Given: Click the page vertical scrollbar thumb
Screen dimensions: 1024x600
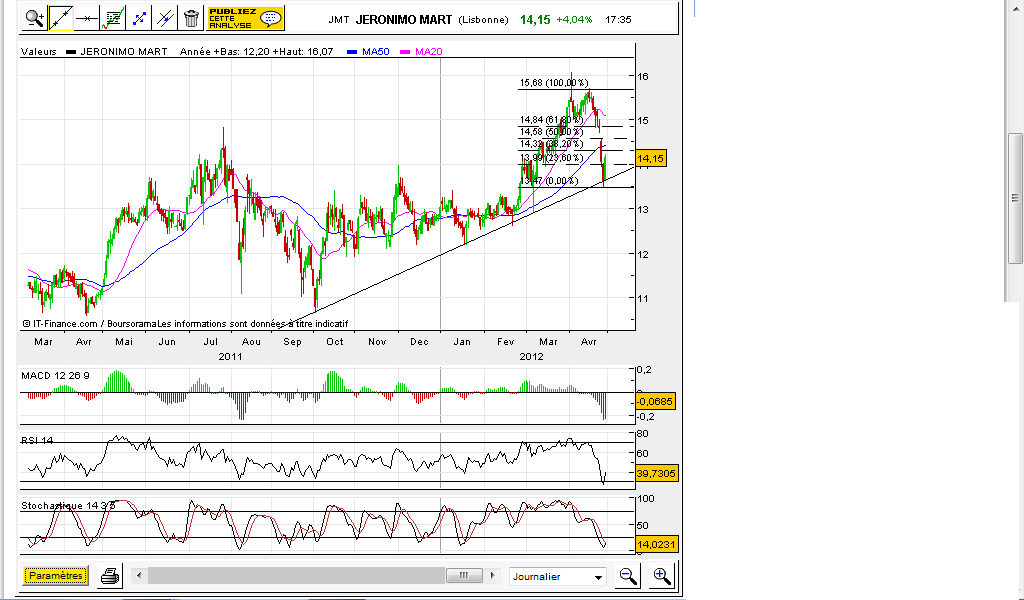Looking at the screenshot, I should pyautogui.click(x=1014, y=198).
